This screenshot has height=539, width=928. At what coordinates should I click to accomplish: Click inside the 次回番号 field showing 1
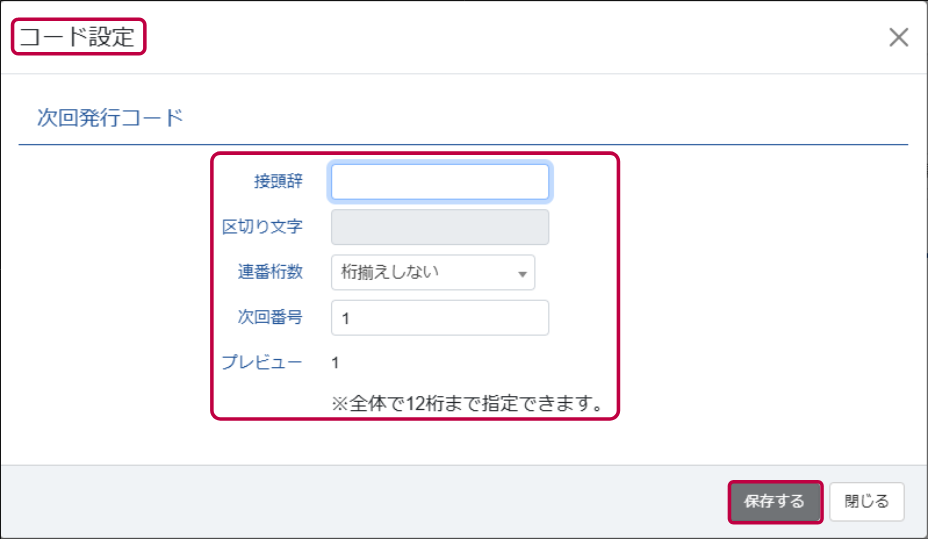click(x=440, y=318)
